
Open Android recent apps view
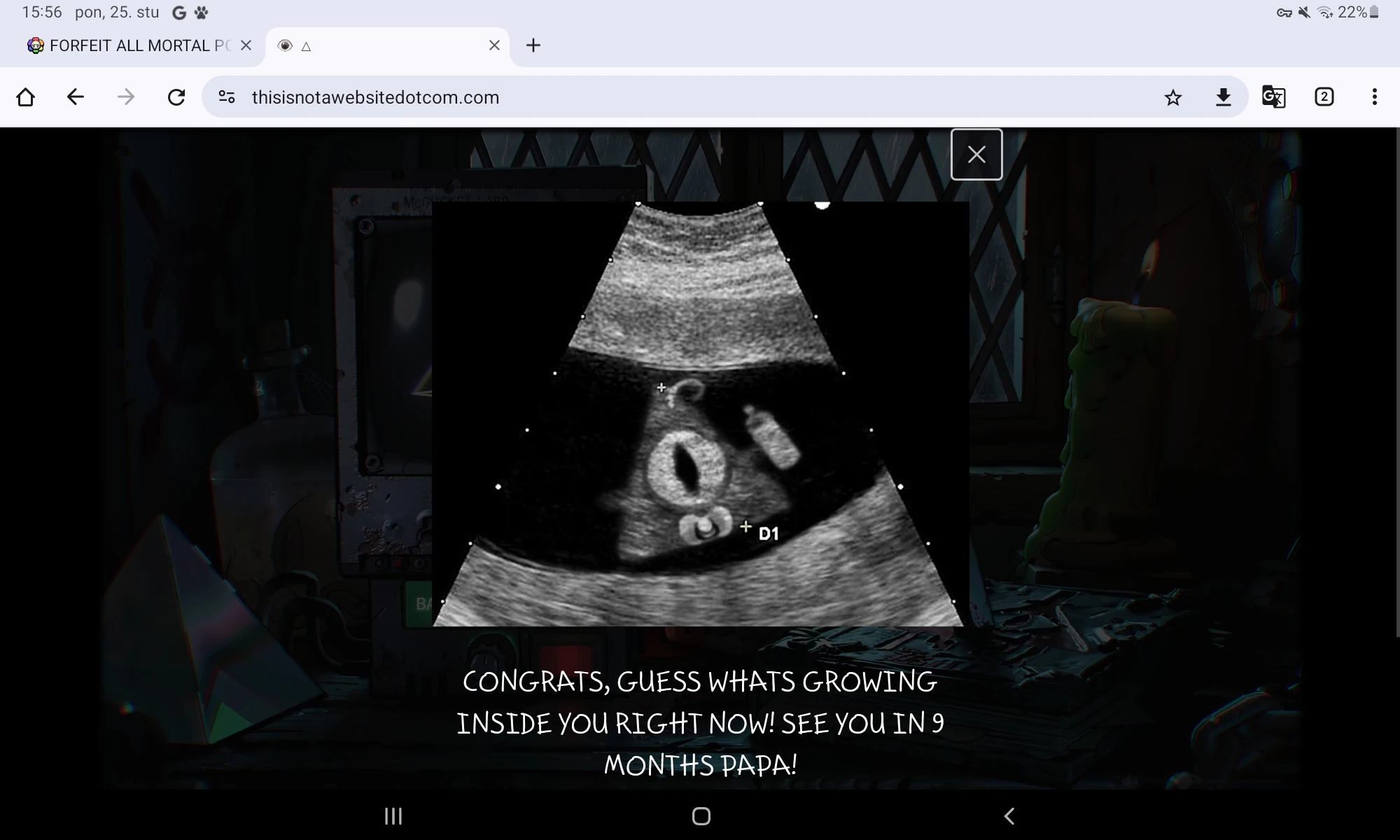[x=393, y=816]
